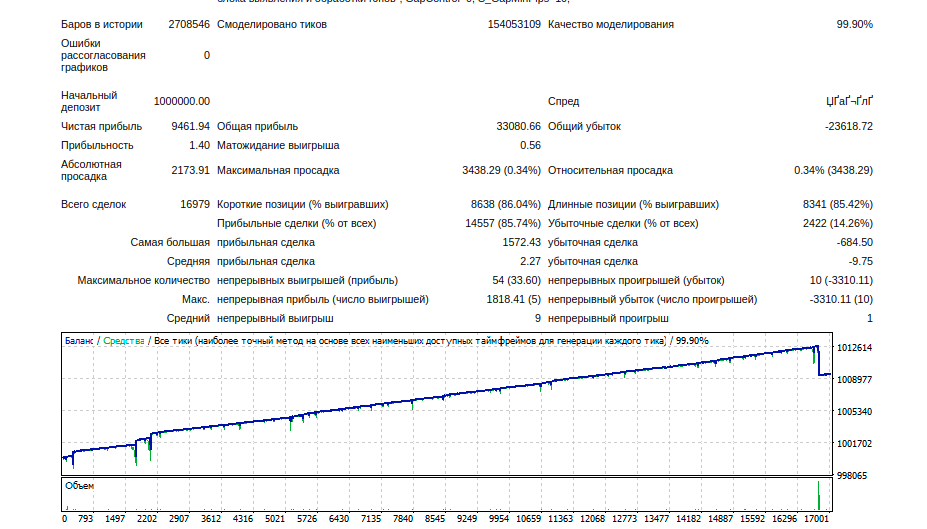Click the 1008977 chart axis label

point(854,379)
